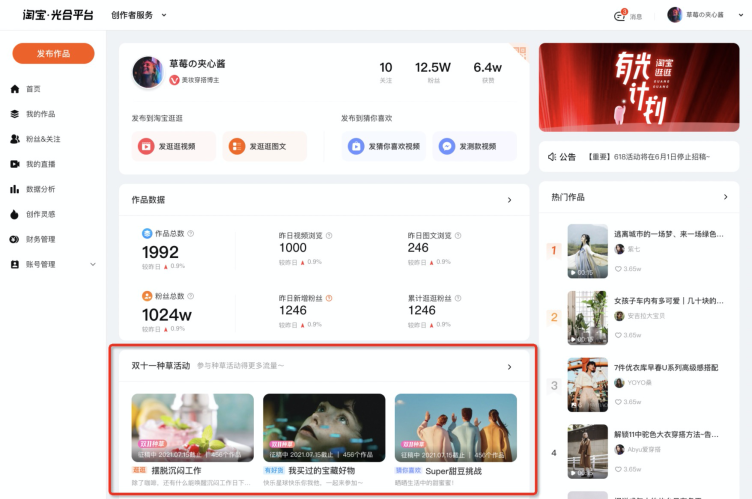
Task: Click the 粉丝总数 help icon
Action: [x=190, y=296]
